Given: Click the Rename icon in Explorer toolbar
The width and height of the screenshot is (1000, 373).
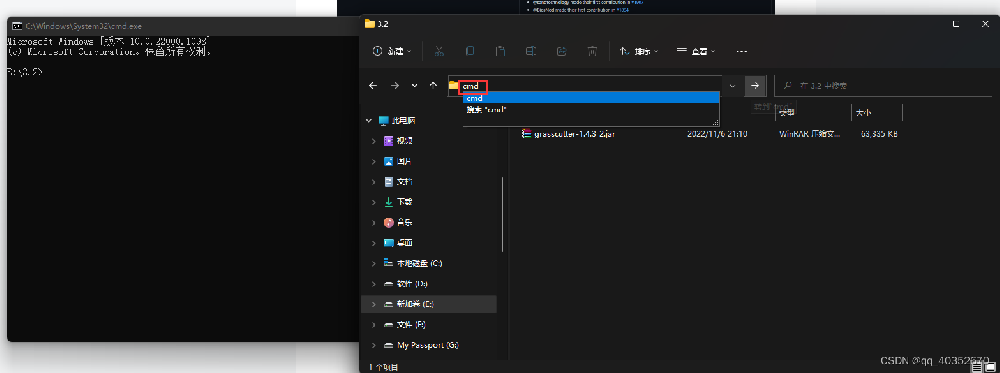Looking at the screenshot, I should tap(531, 51).
